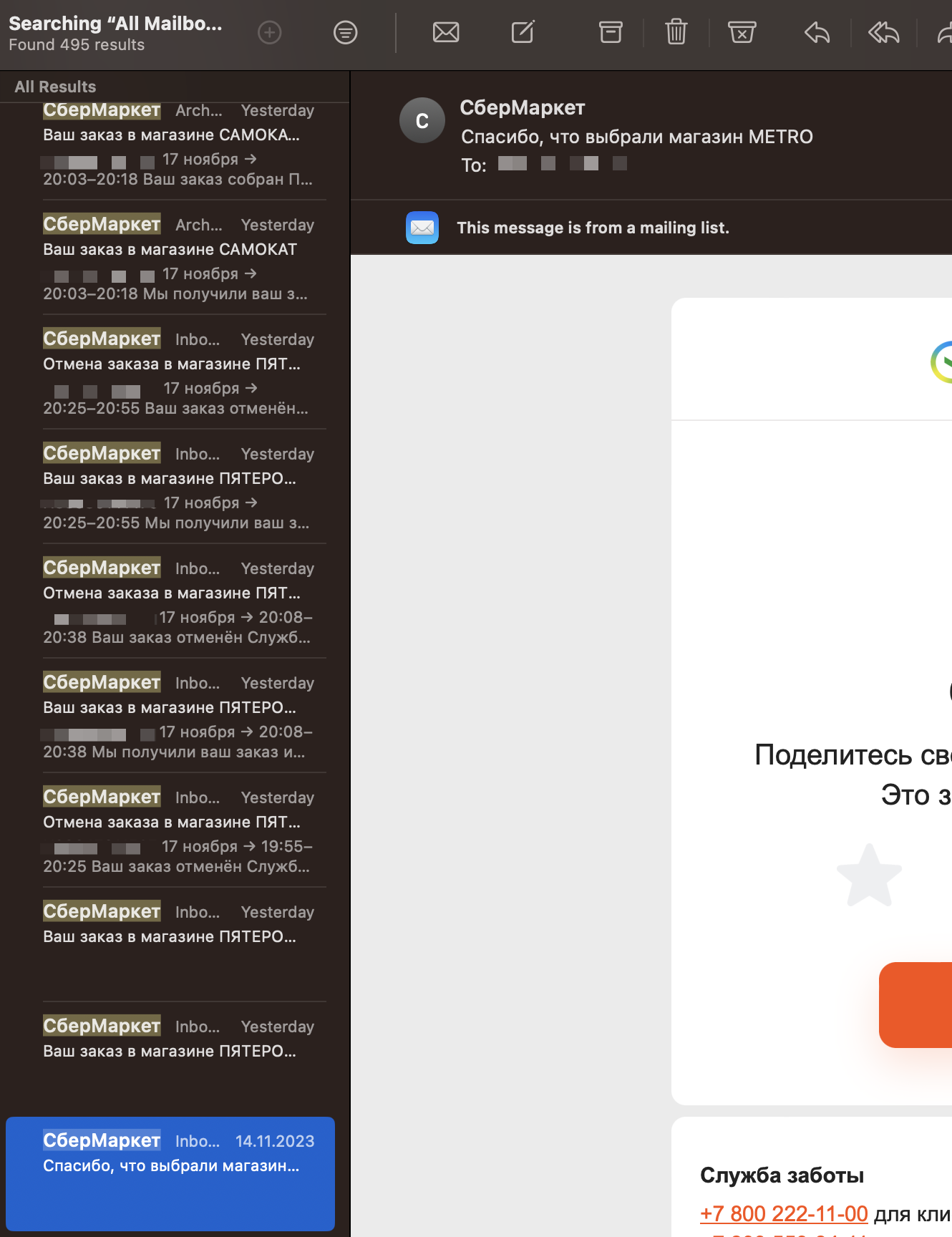Click the "To:" recipient field in the header
This screenshot has width=952, height=1237.
pyautogui.click(x=544, y=165)
